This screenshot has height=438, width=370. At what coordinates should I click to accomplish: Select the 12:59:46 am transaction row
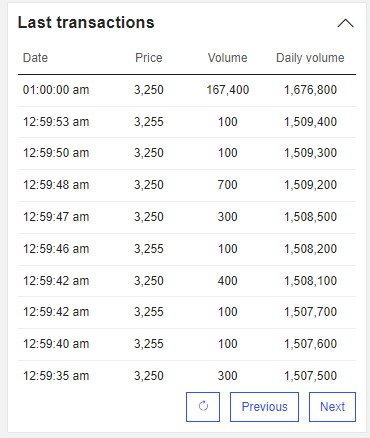[x=187, y=249]
